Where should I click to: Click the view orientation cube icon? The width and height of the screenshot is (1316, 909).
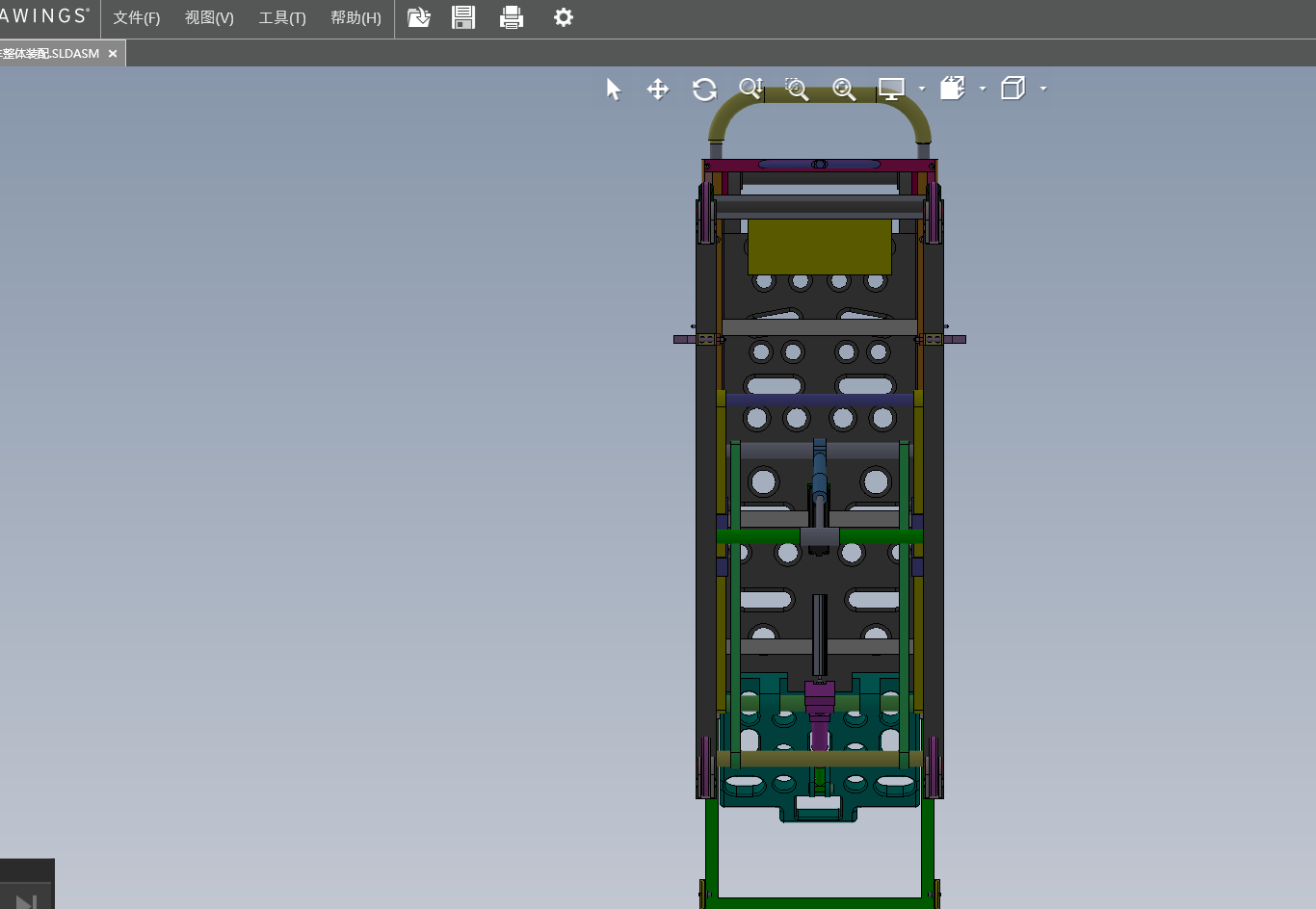click(x=1013, y=89)
